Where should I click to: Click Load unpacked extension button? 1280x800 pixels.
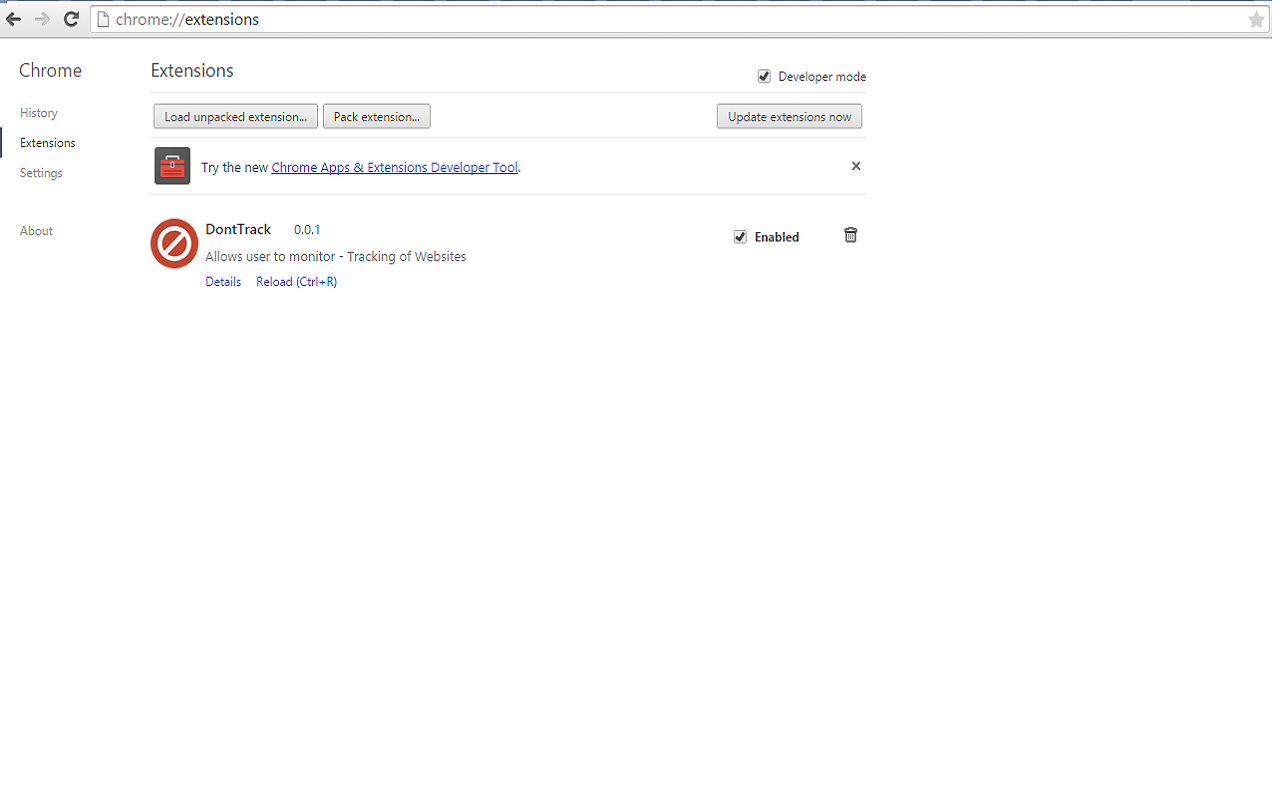235,117
